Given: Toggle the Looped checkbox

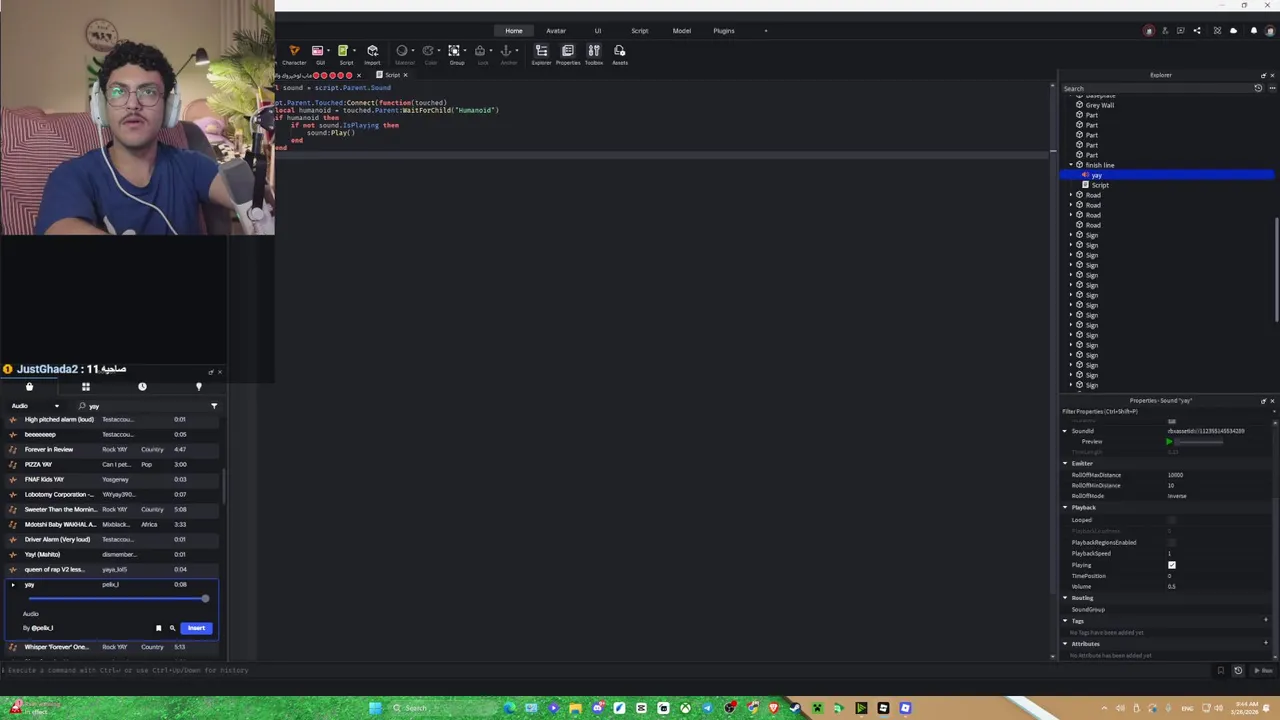Looking at the screenshot, I should [x=1172, y=520].
